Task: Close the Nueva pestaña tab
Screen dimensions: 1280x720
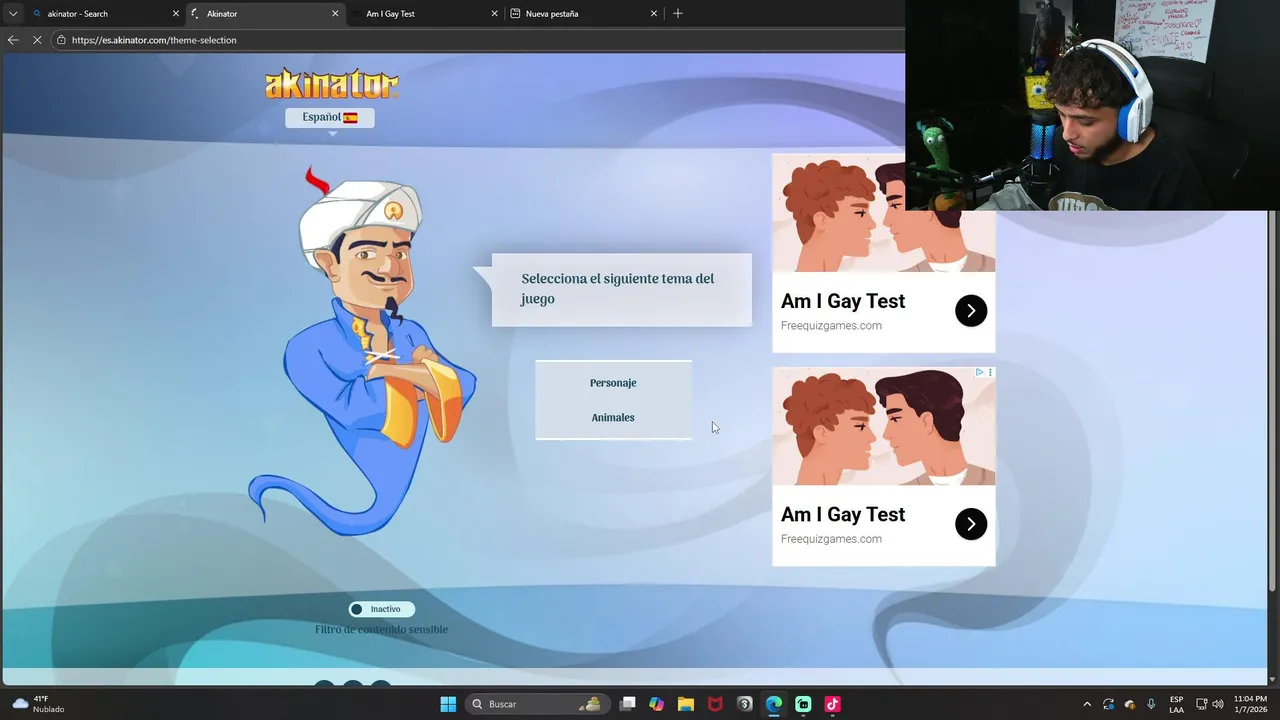Action: [654, 14]
